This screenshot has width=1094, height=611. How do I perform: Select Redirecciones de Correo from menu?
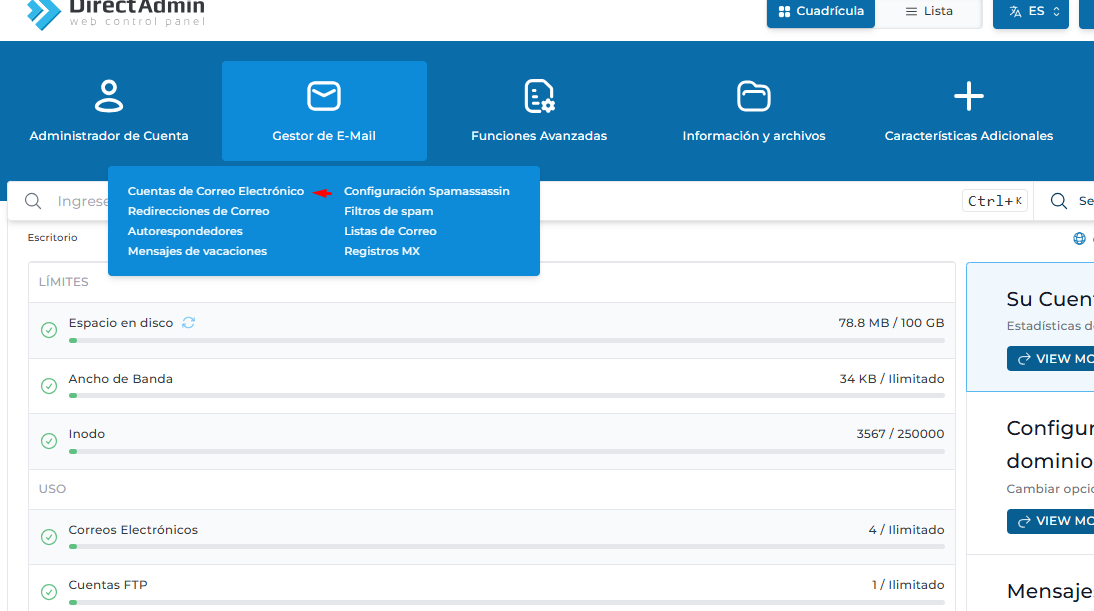[x=198, y=211]
